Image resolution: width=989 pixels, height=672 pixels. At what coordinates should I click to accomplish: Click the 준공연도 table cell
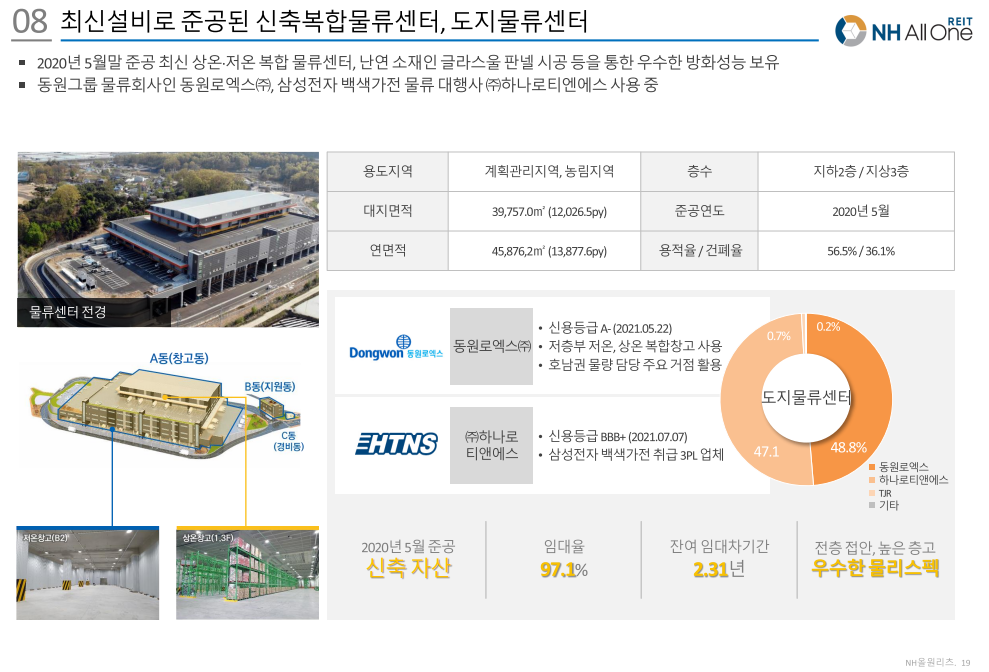[x=699, y=211]
